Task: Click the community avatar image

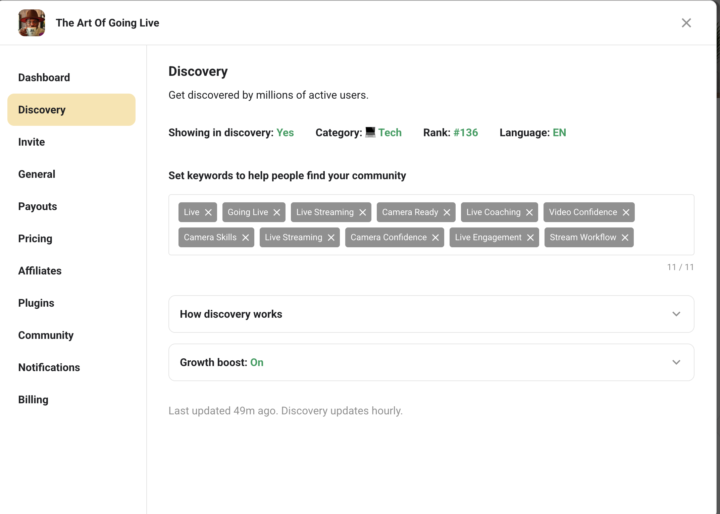Action: click(32, 23)
